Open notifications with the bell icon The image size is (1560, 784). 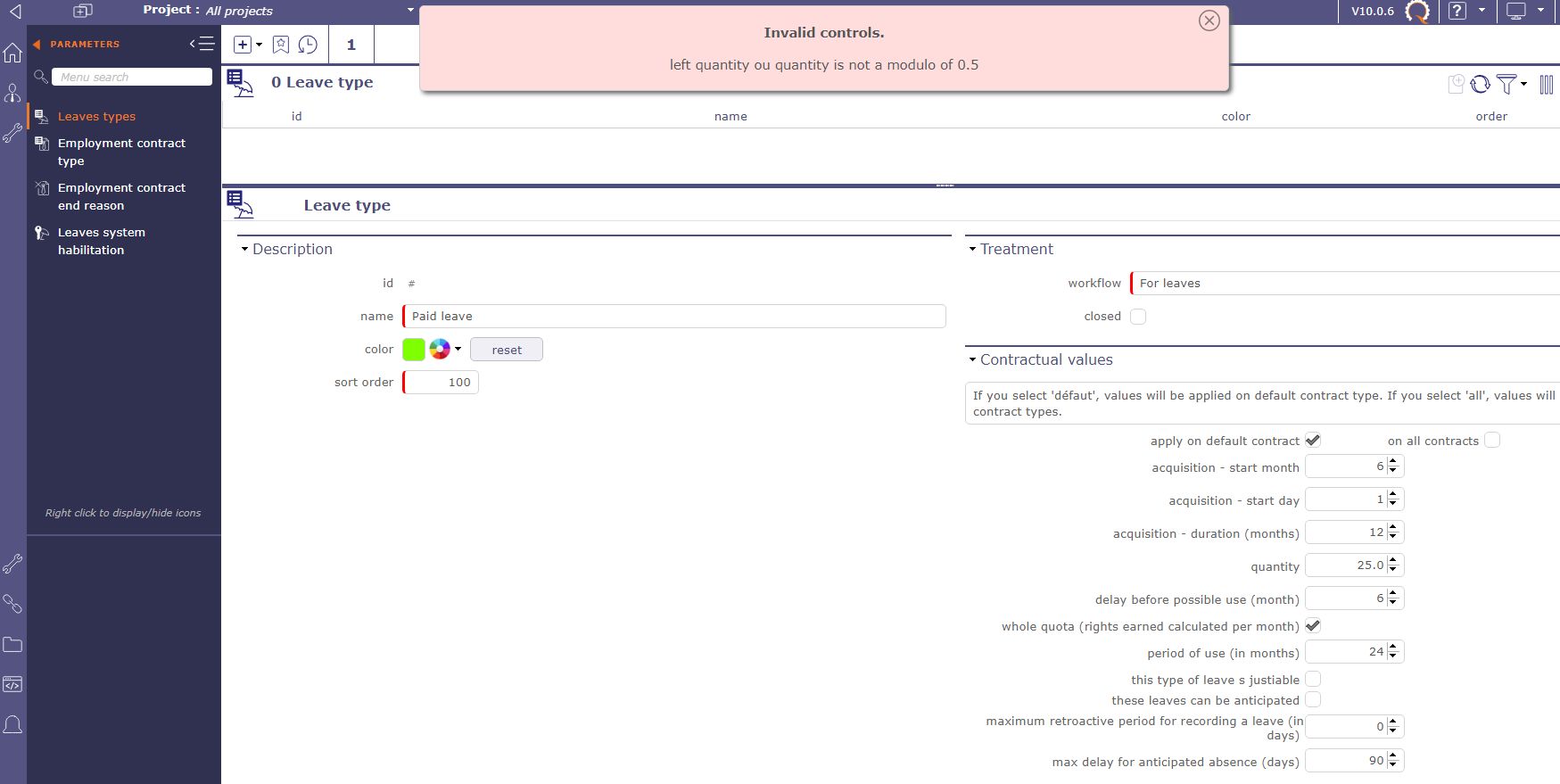pyautogui.click(x=12, y=724)
